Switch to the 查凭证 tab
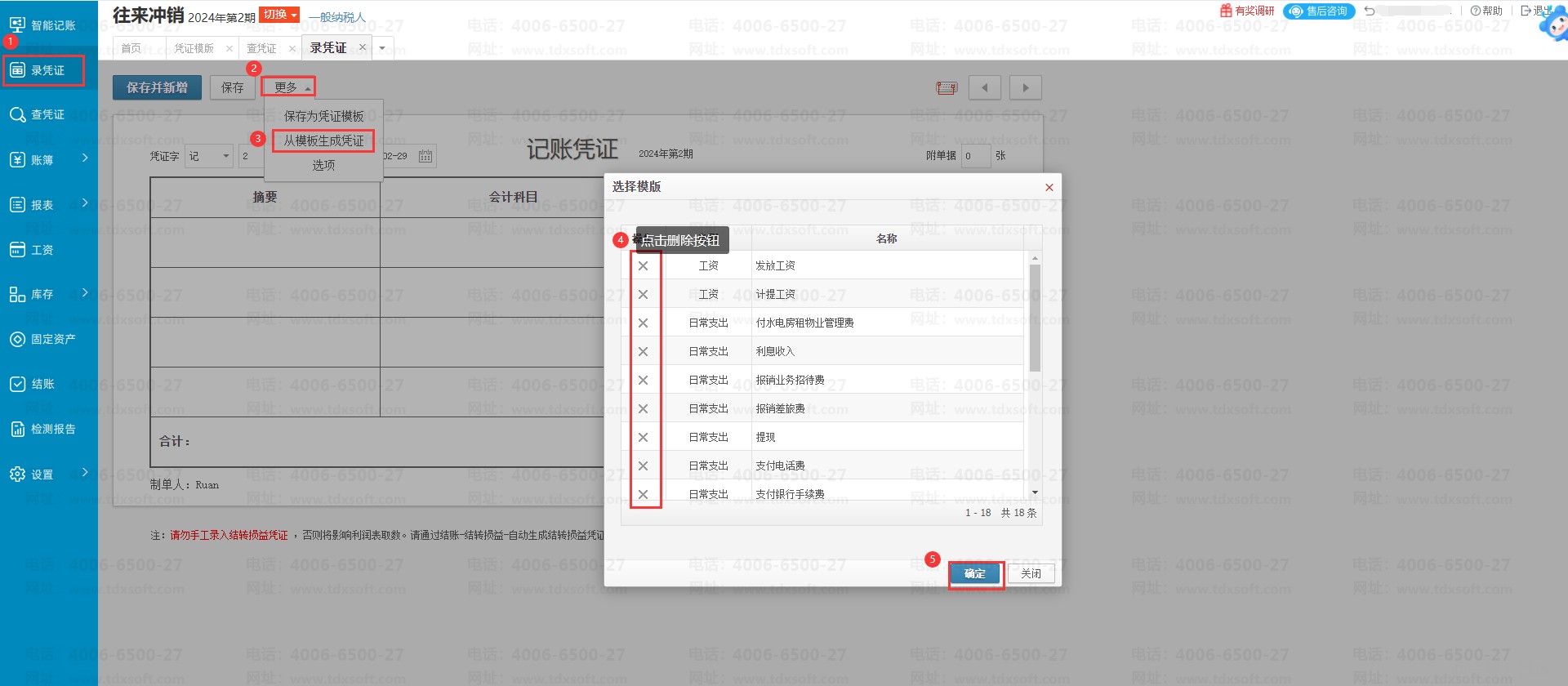This screenshot has width=1568, height=686. point(262,48)
